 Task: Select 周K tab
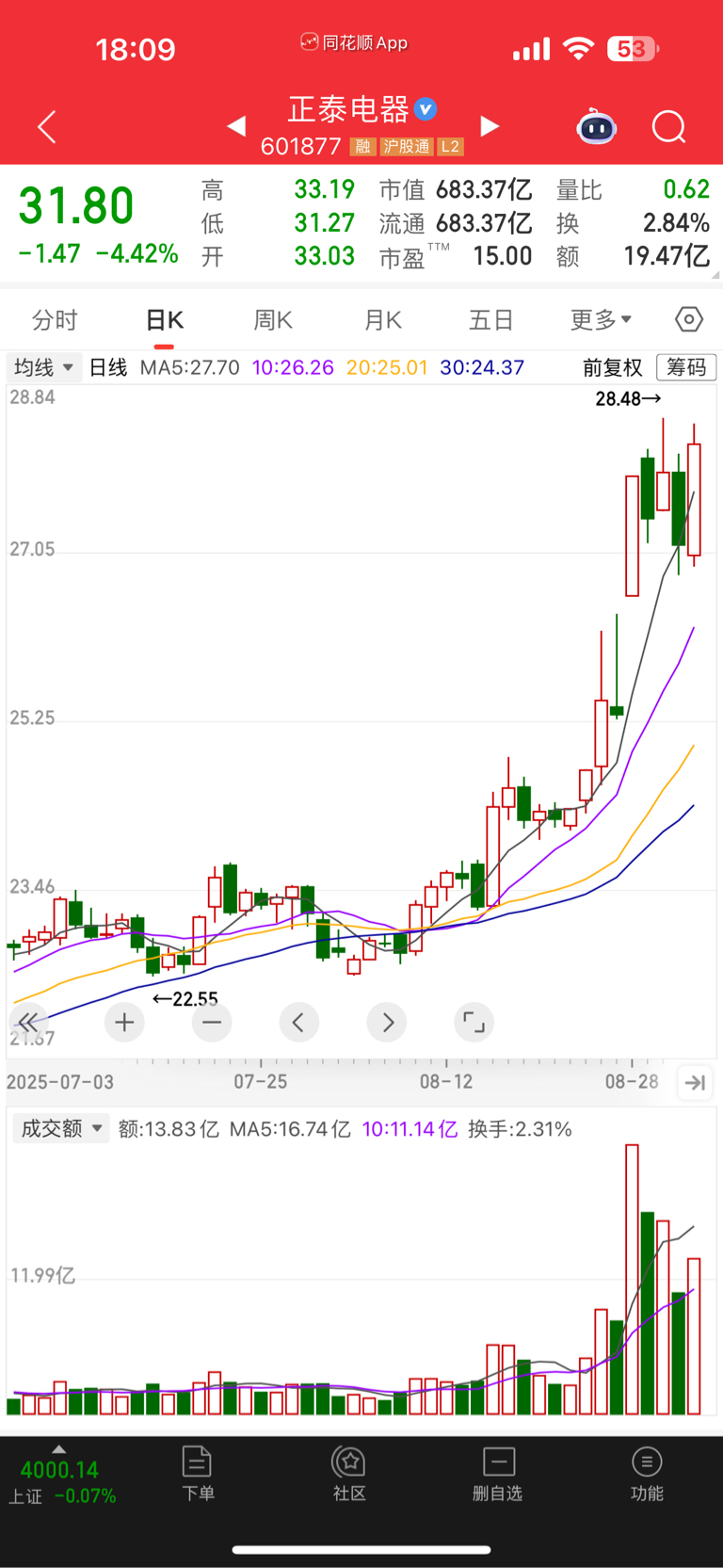point(273,320)
